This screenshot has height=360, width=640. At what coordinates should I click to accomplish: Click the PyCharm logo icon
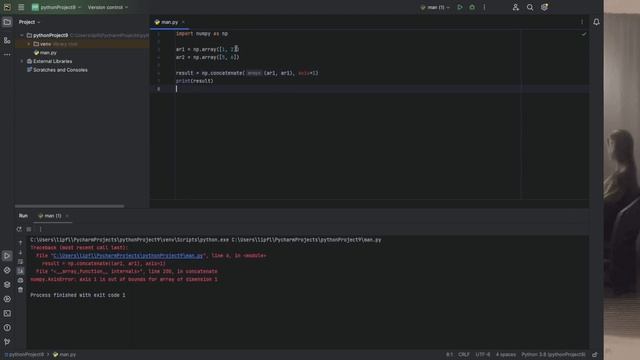(x=7, y=7)
